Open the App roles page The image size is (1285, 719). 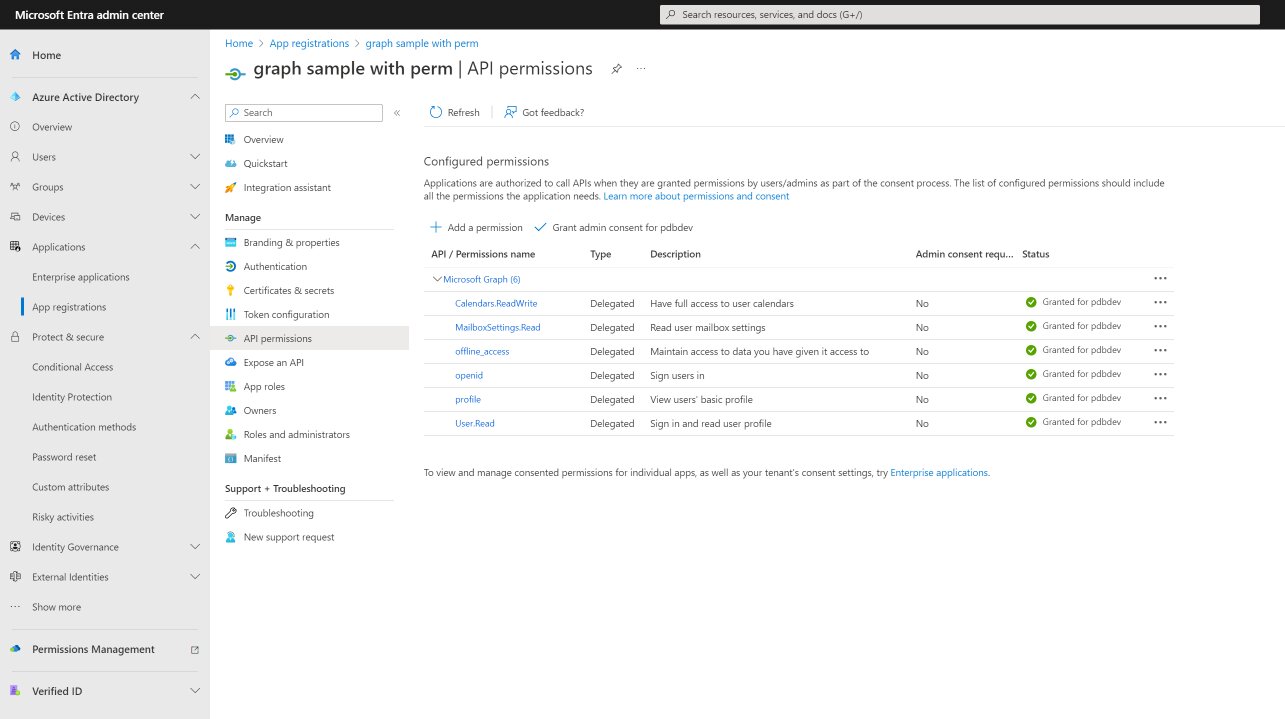pos(263,386)
